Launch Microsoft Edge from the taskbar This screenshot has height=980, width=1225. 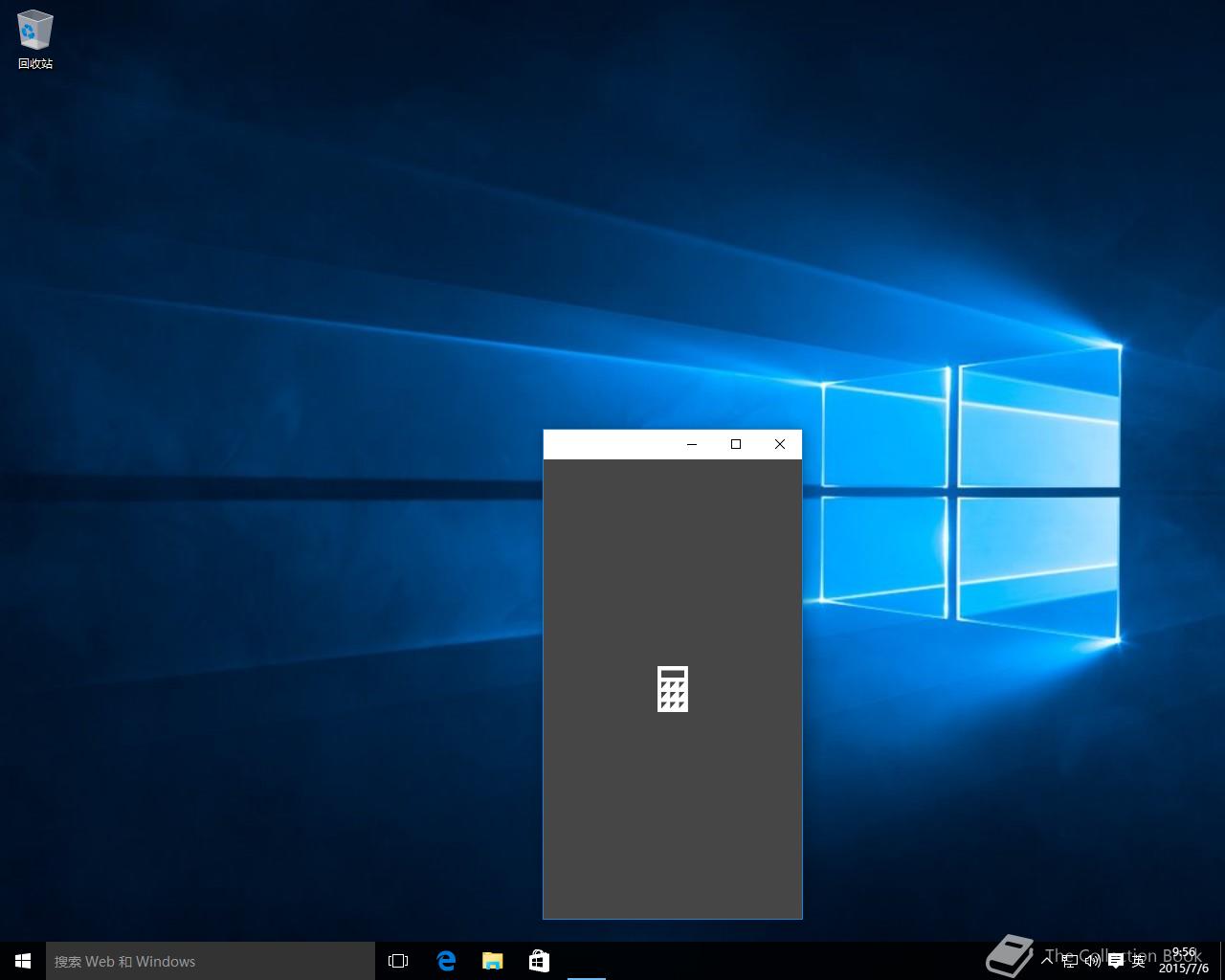pos(446,961)
